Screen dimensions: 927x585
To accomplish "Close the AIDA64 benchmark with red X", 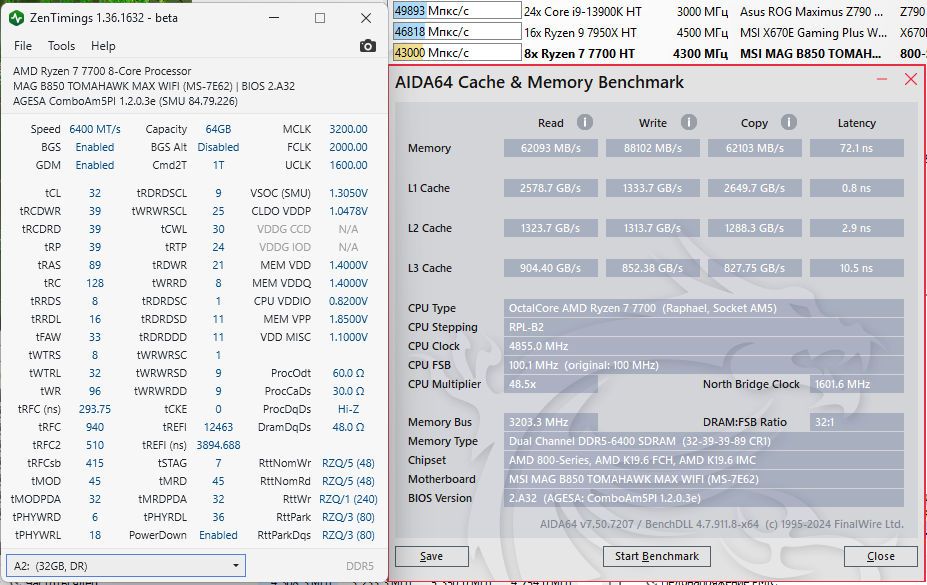I will [911, 79].
